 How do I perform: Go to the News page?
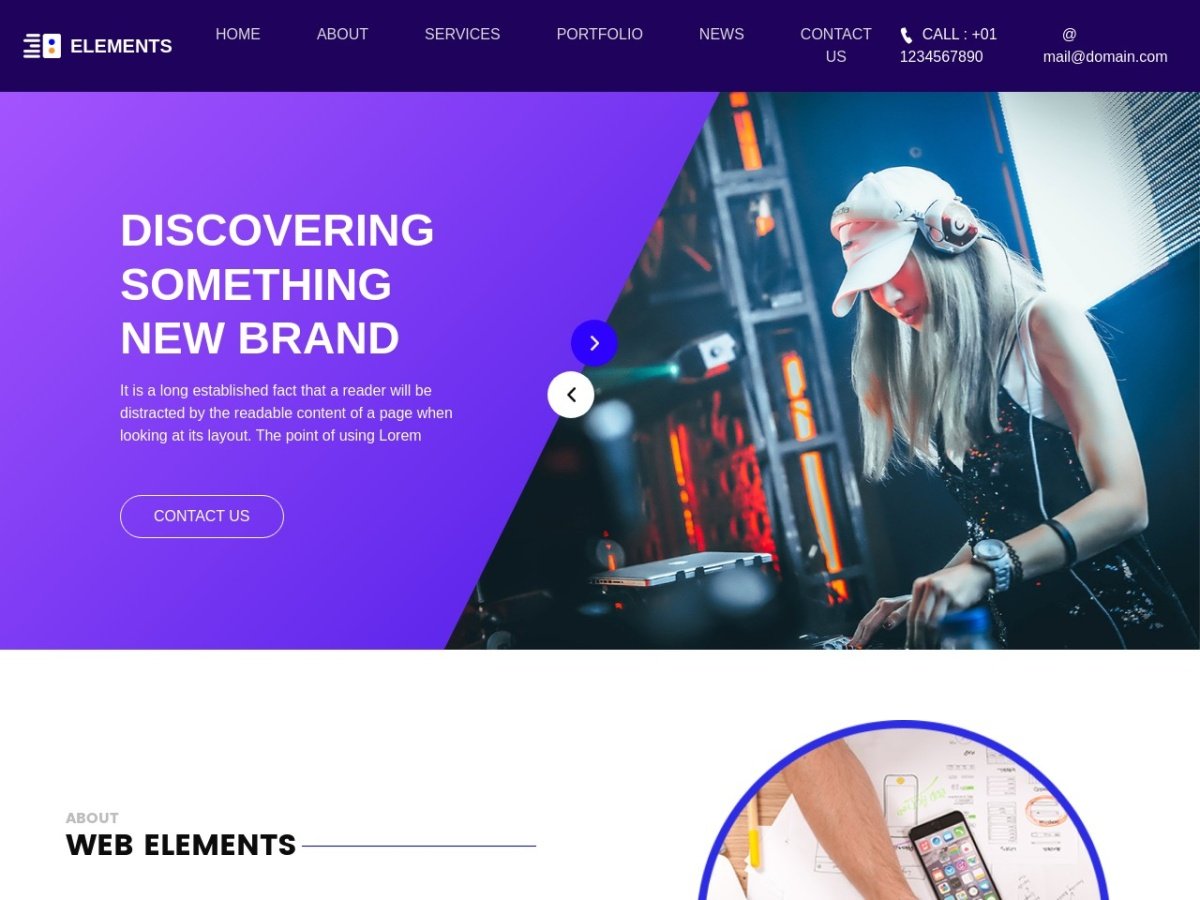click(721, 34)
